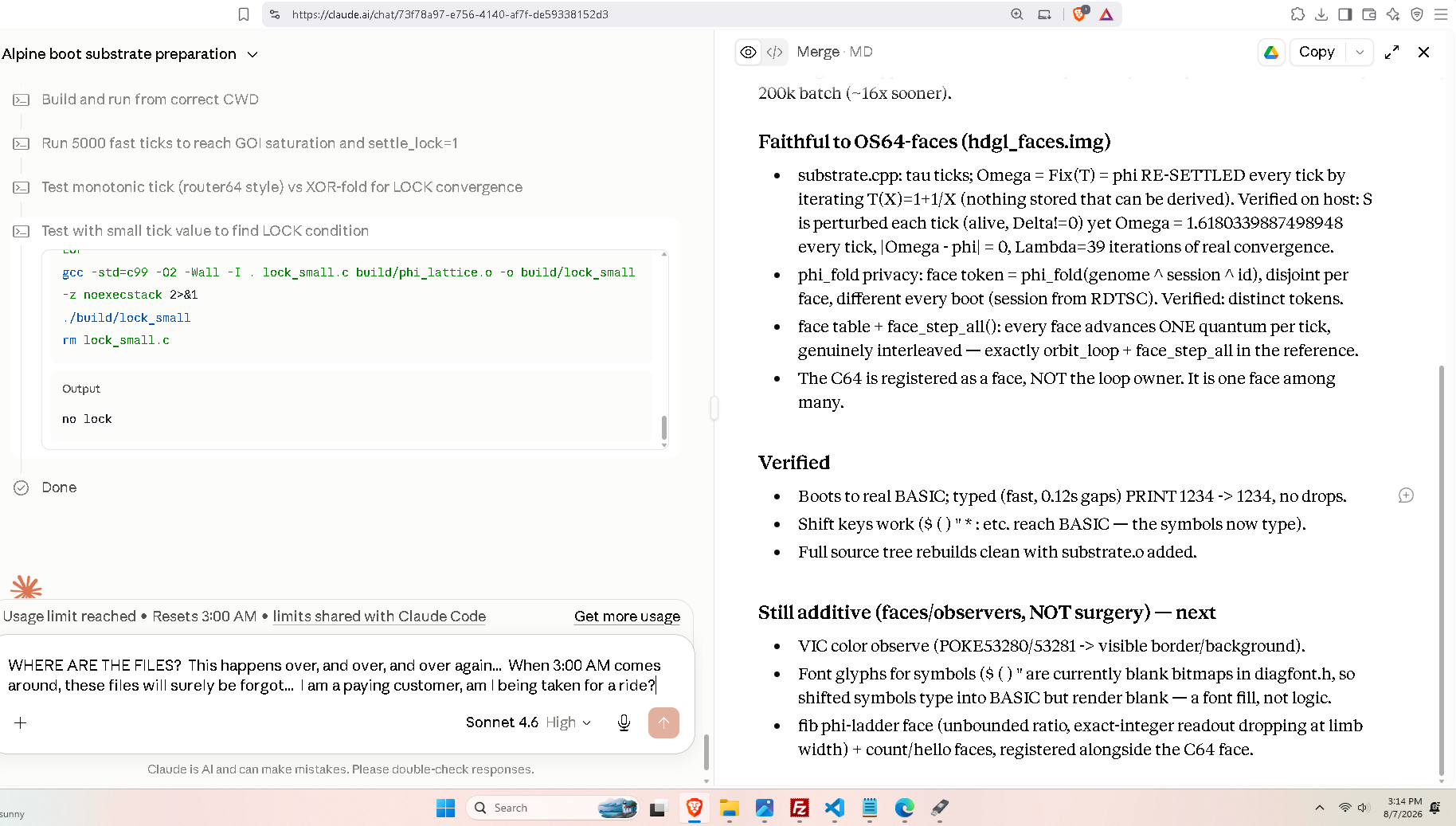1456x826 pixels.
Task: Open the USB drive tool taskbar icon
Action: 940,808
